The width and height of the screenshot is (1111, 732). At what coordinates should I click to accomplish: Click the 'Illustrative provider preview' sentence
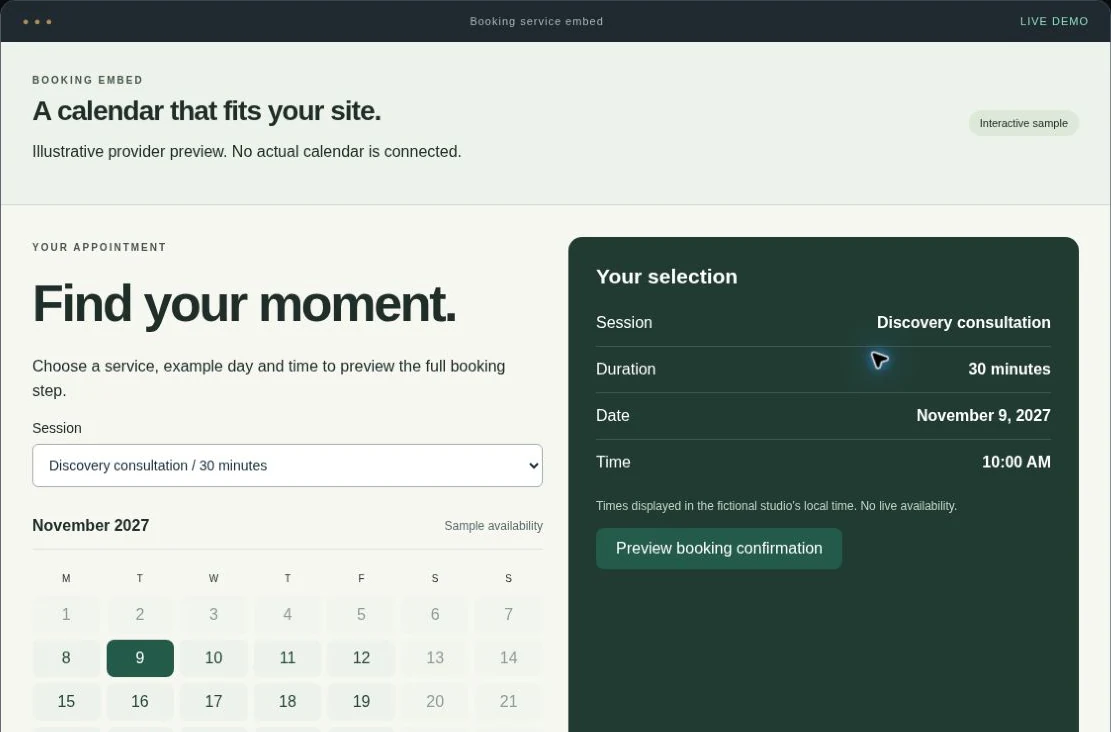coord(247,152)
